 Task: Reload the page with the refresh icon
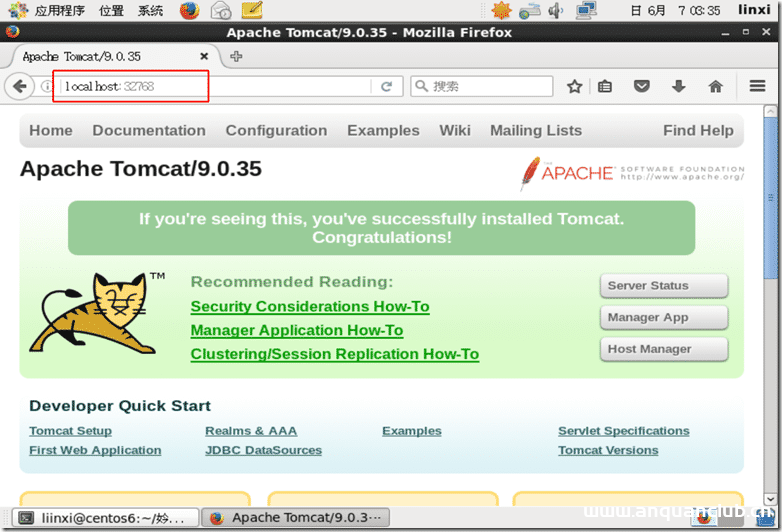click(x=387, y=86)
